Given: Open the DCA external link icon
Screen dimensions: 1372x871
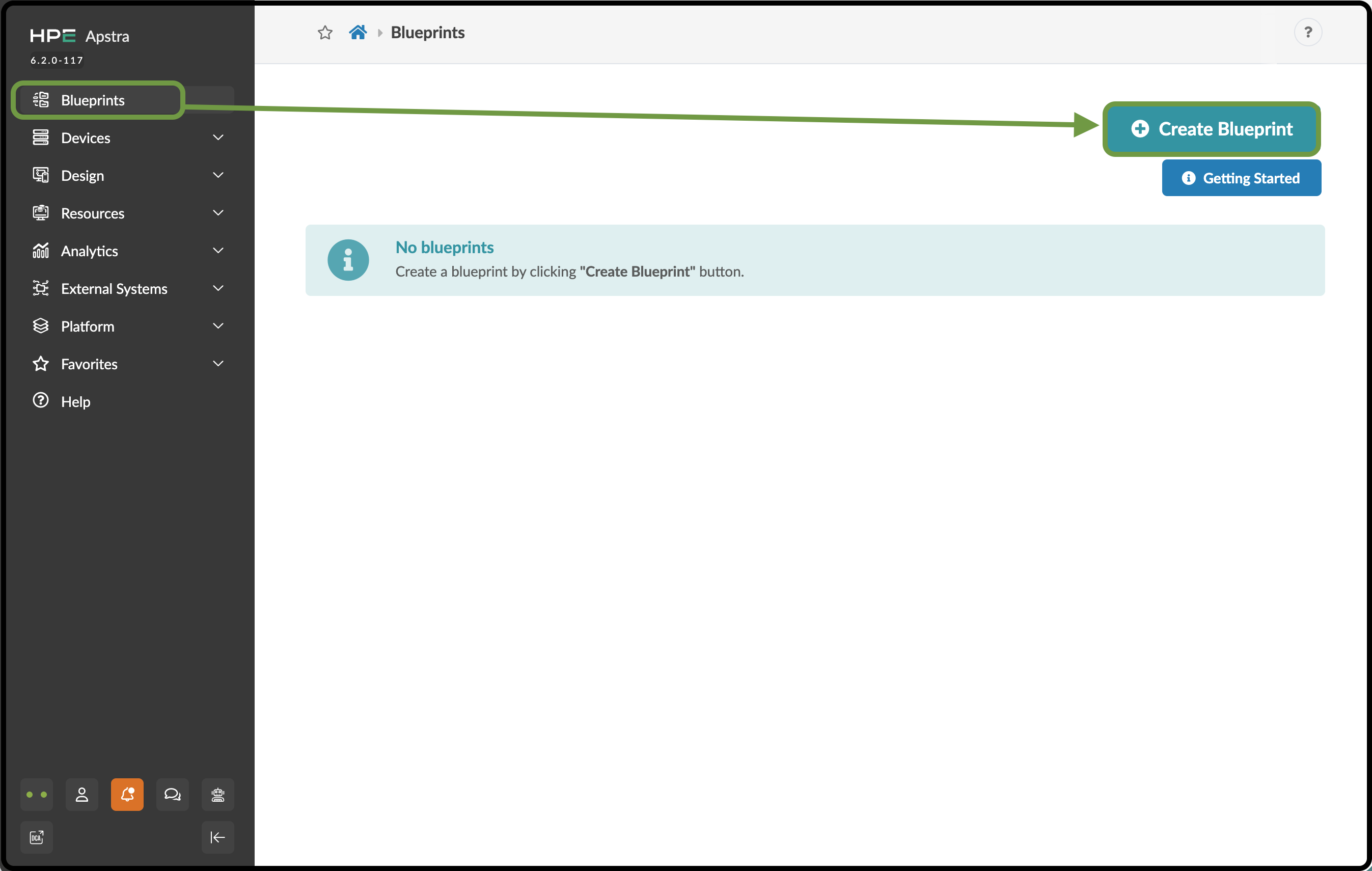Looking at the screenshot, I should tap(37, 837).
